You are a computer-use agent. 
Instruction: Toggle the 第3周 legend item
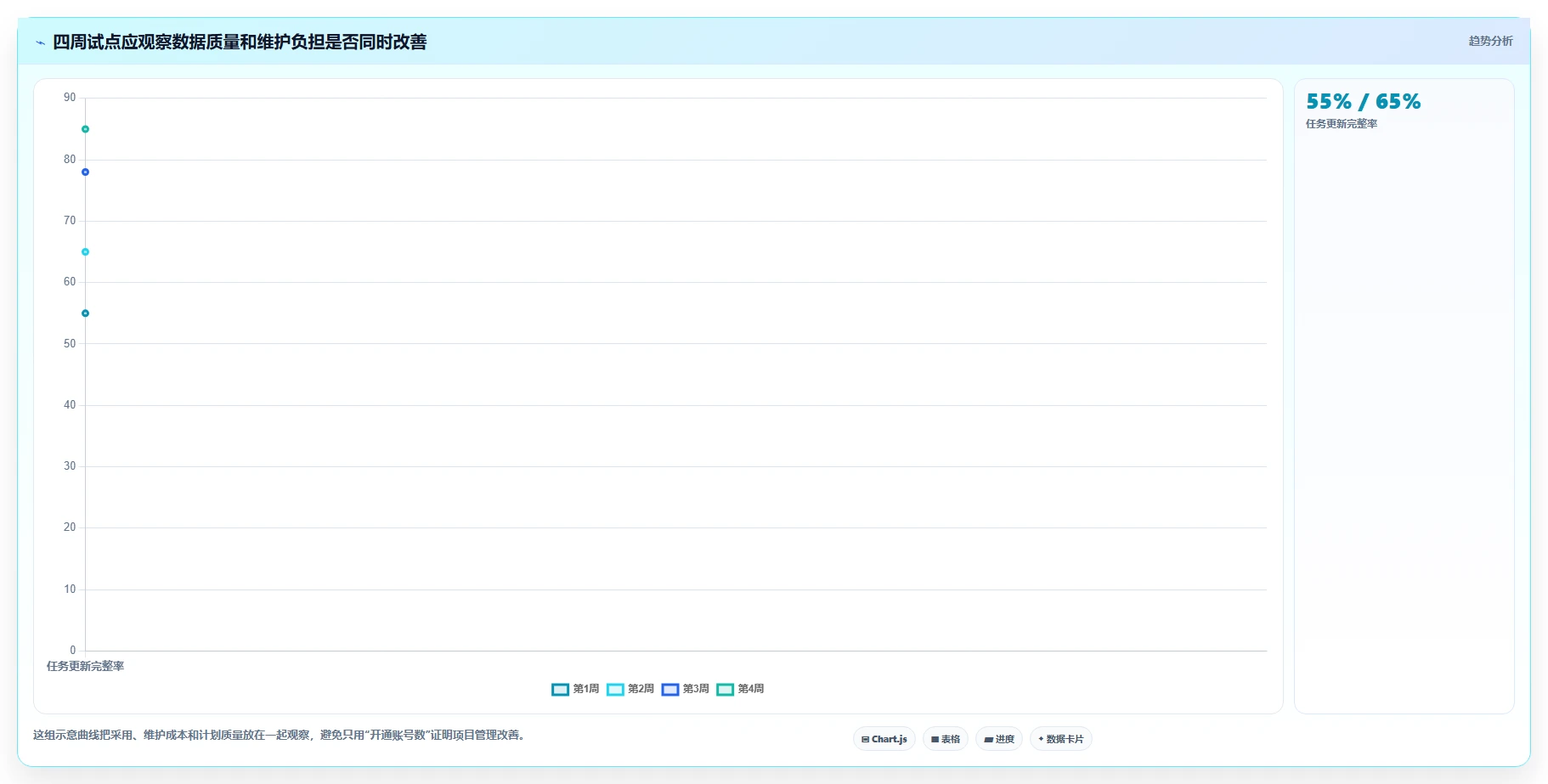coord(686,689)
